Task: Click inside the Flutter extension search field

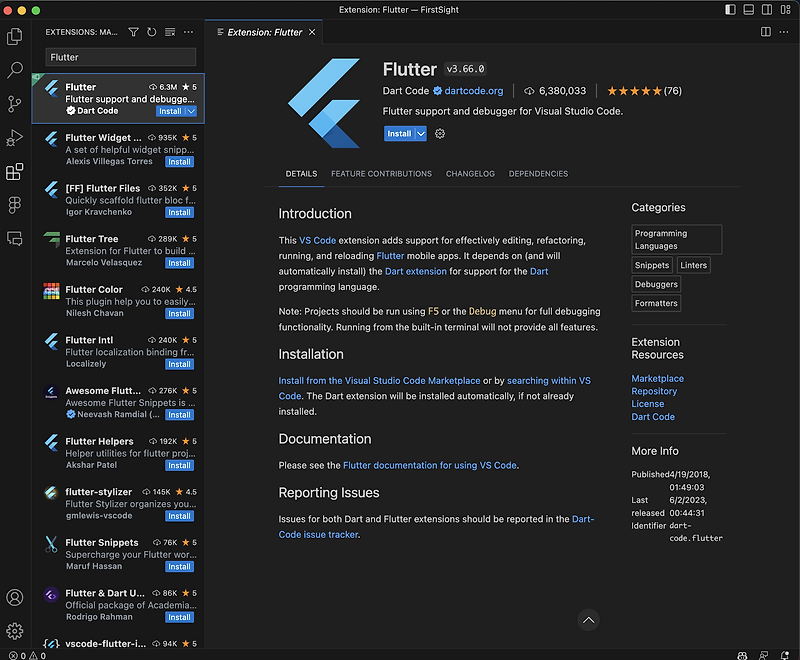Action: (120, 58)
